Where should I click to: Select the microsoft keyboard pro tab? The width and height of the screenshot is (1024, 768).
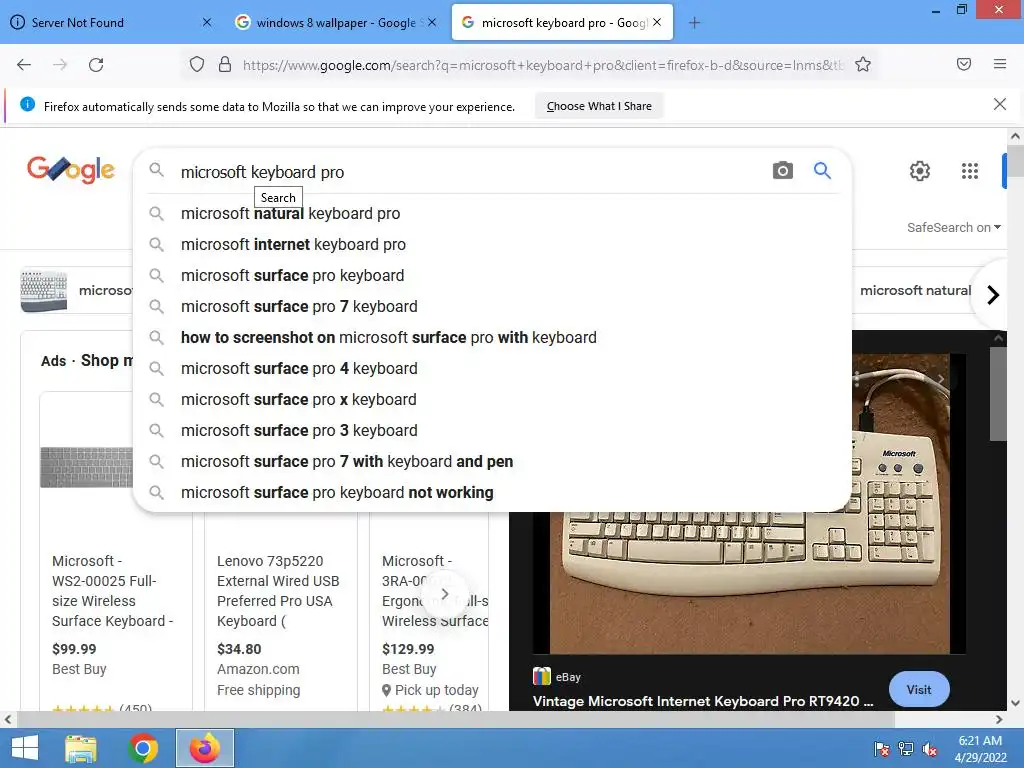tap(562, 23)
